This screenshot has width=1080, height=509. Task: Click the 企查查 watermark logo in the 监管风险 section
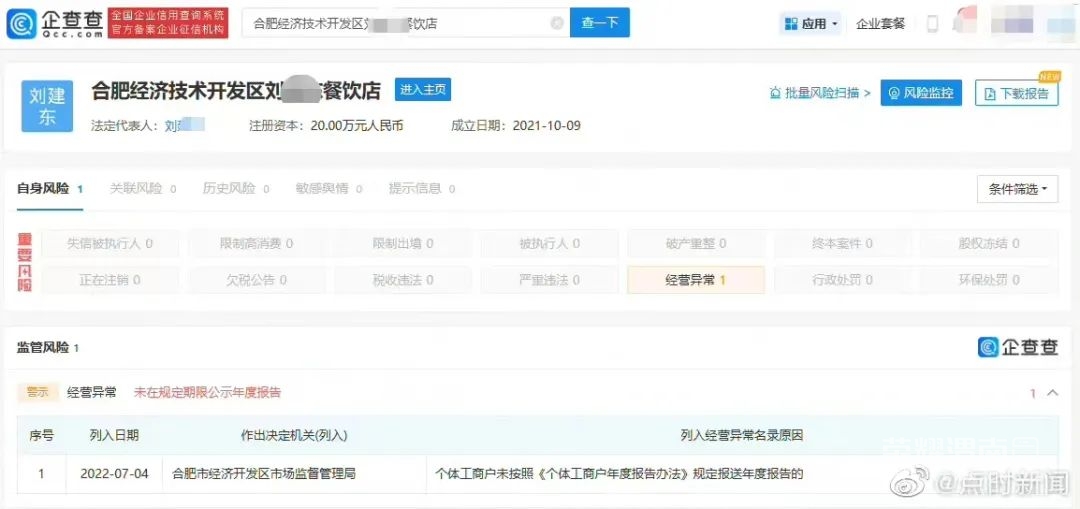tap(1017, 346)
